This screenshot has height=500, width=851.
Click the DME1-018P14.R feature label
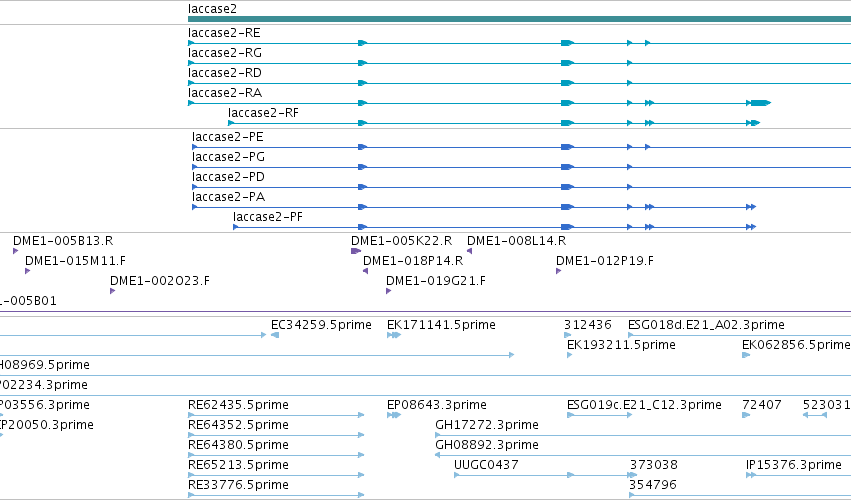click(413, 261)
